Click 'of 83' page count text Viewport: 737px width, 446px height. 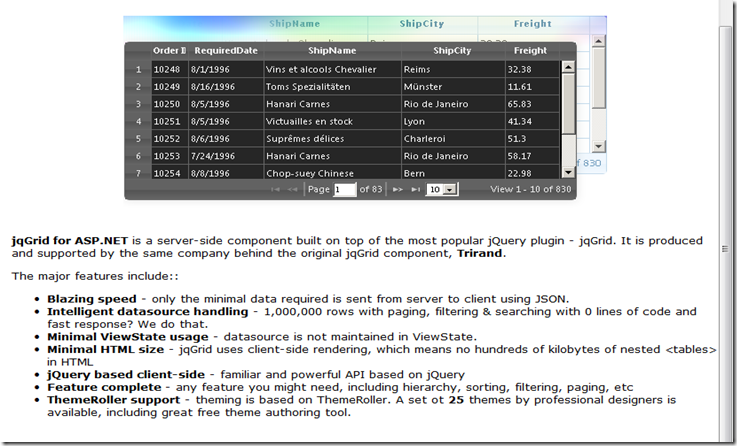(371, 189)
